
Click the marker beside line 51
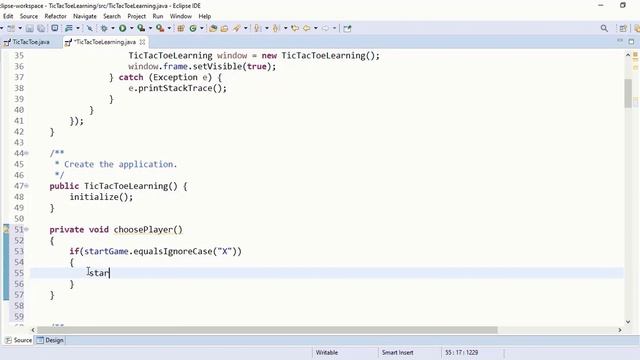6,229
